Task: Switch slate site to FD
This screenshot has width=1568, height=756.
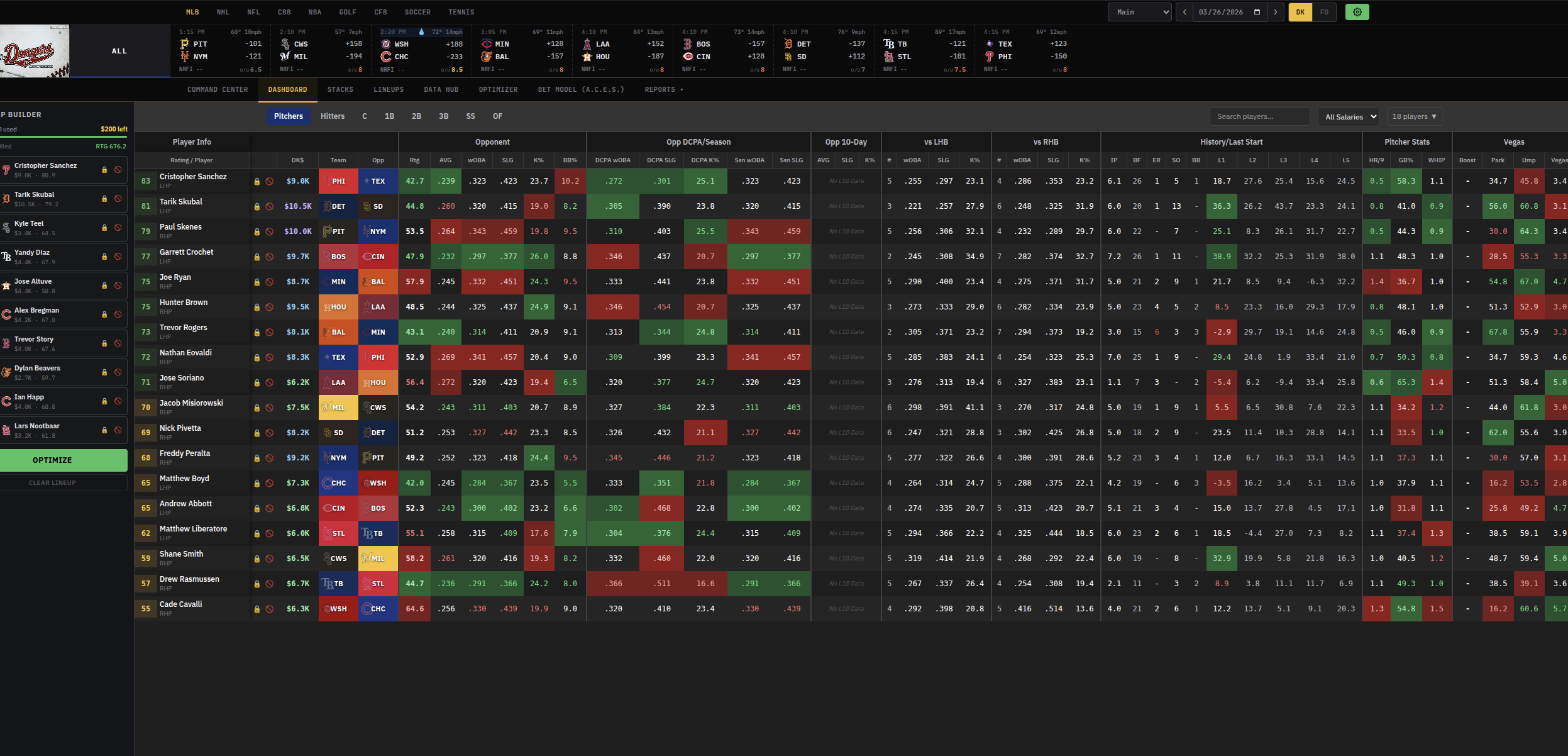Action: tap(1324, 12)
